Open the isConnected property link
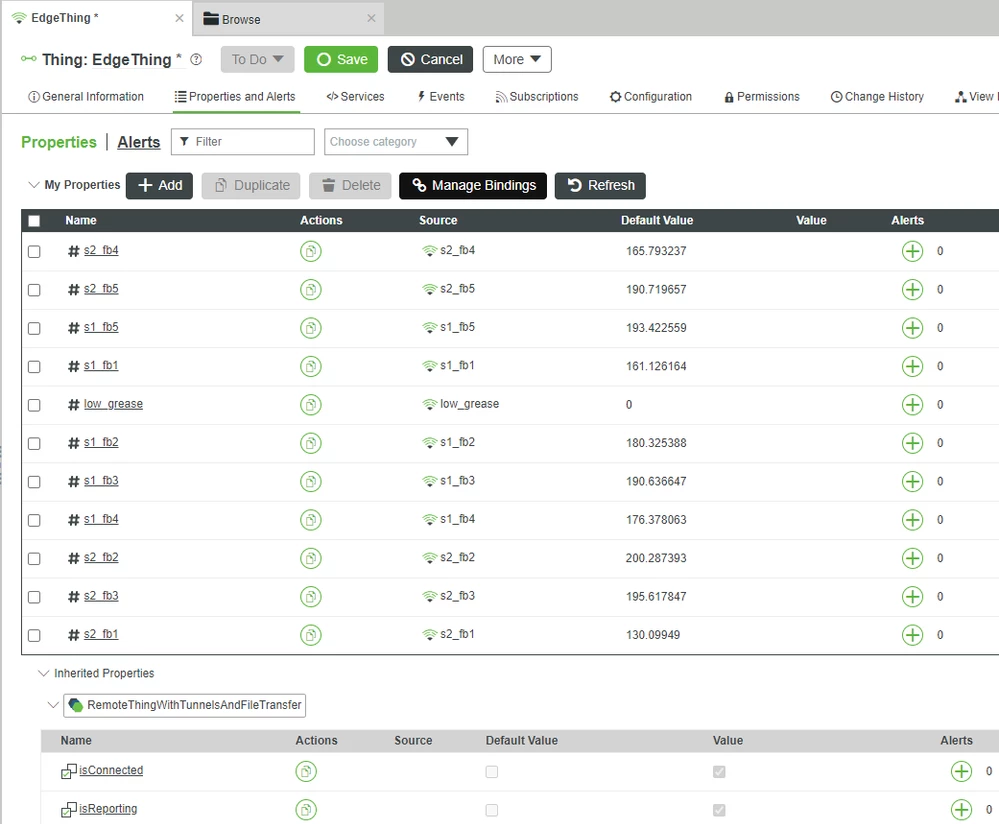The height and width of the screenshot is (824, 999). pos(111,770)
